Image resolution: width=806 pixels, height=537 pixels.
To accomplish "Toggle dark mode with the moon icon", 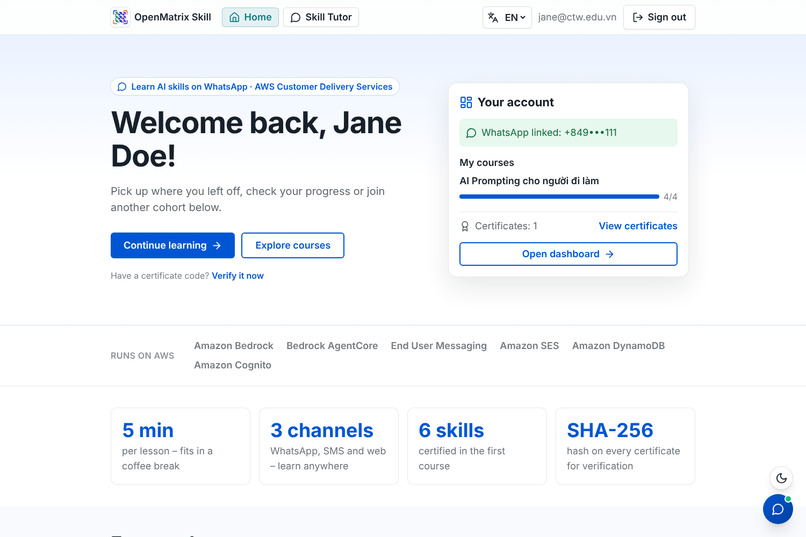I will [781, 478].
